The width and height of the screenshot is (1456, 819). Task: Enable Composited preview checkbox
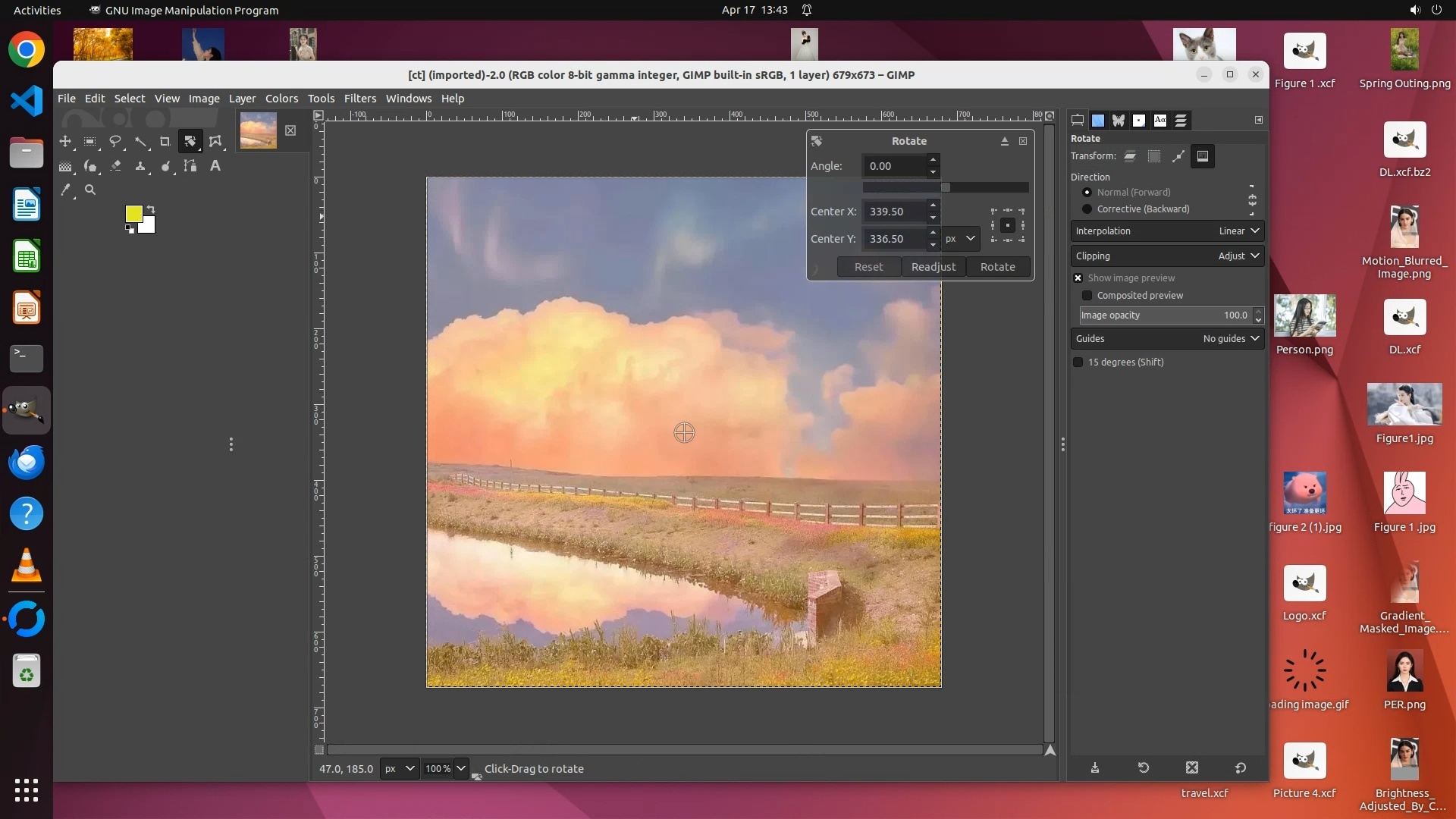pyautogui.click(x=1087, y=296)
